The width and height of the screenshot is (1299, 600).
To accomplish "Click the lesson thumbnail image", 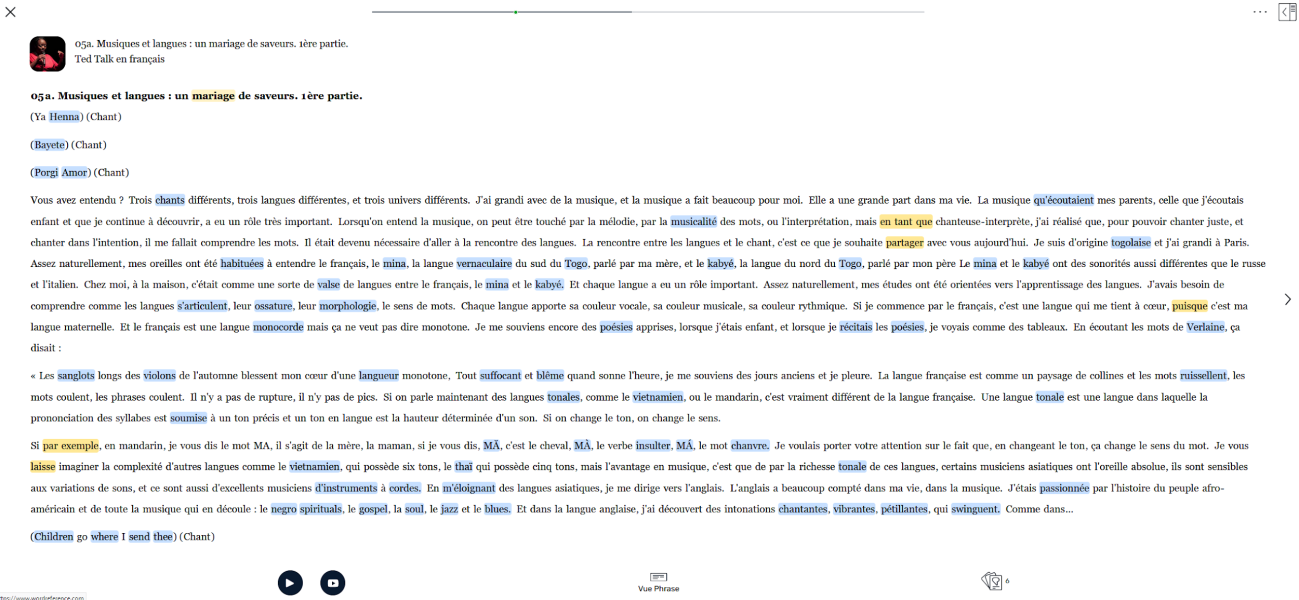I will 47,54.
